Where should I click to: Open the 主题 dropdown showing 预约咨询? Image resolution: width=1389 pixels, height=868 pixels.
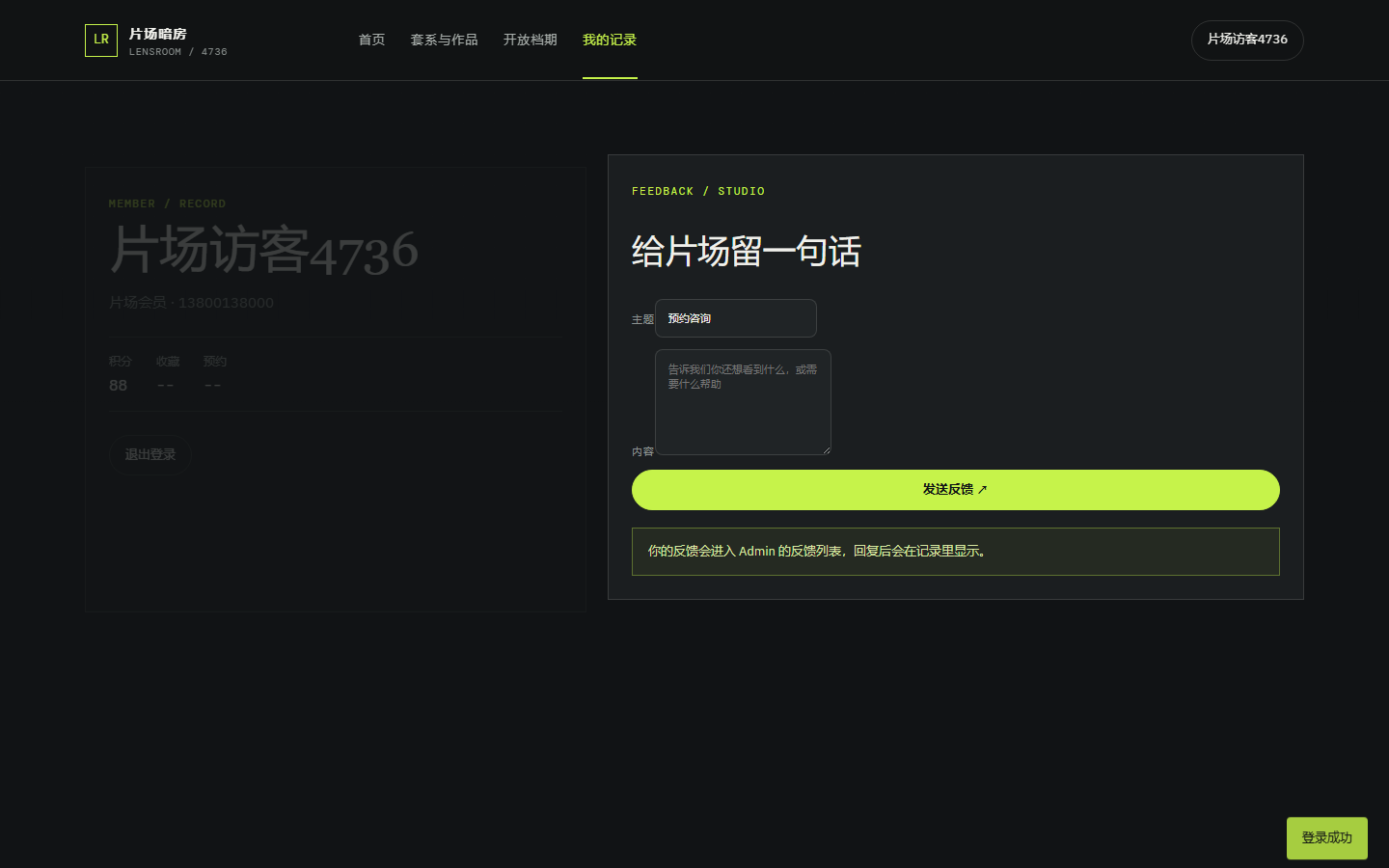736,318
